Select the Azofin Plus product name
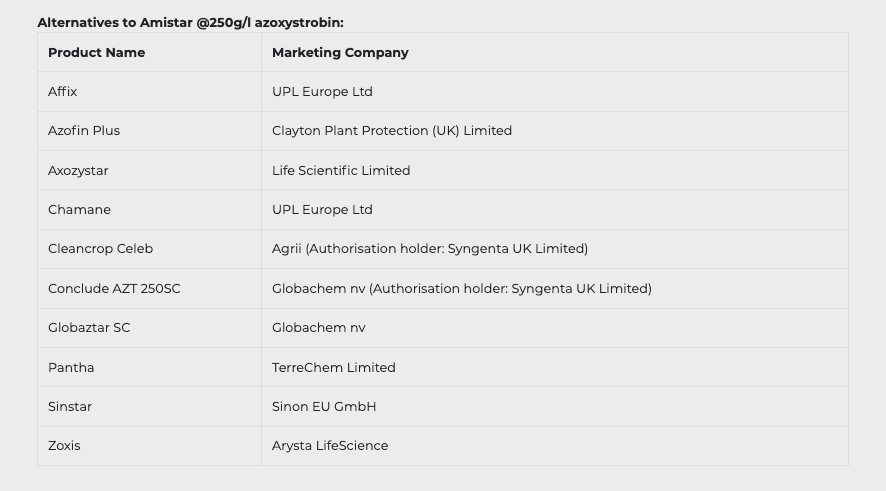Image resolution: width=886 pixels, height=491 pixels. click(84, 130)
